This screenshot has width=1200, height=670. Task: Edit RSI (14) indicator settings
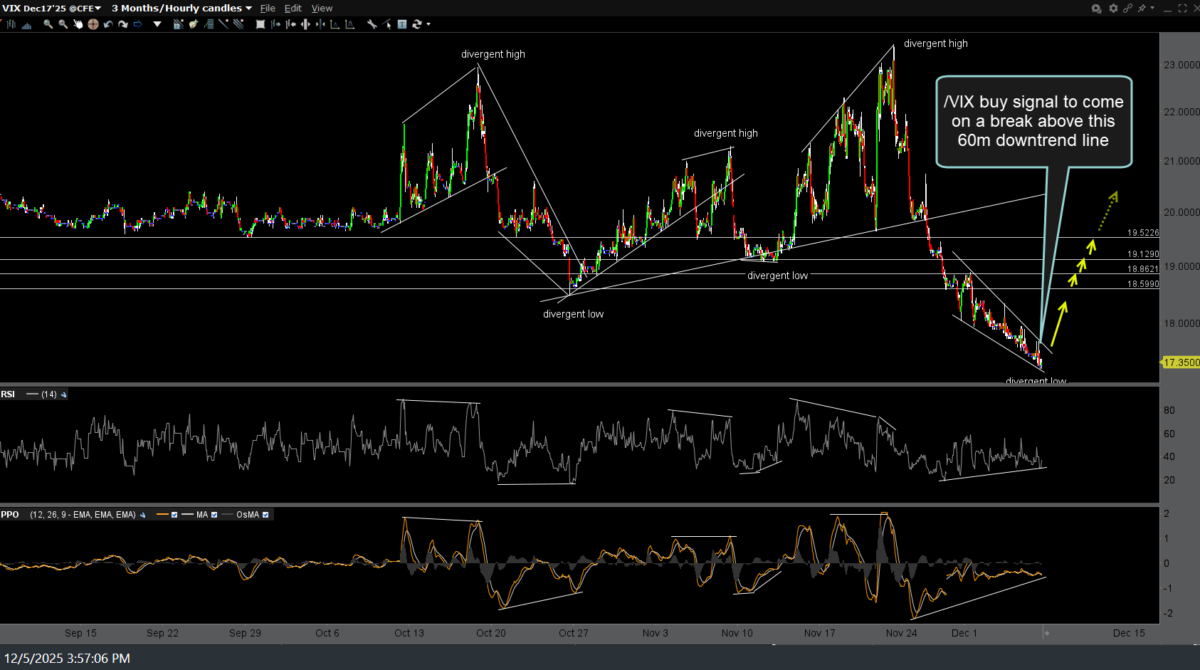(x=64, y=395)
